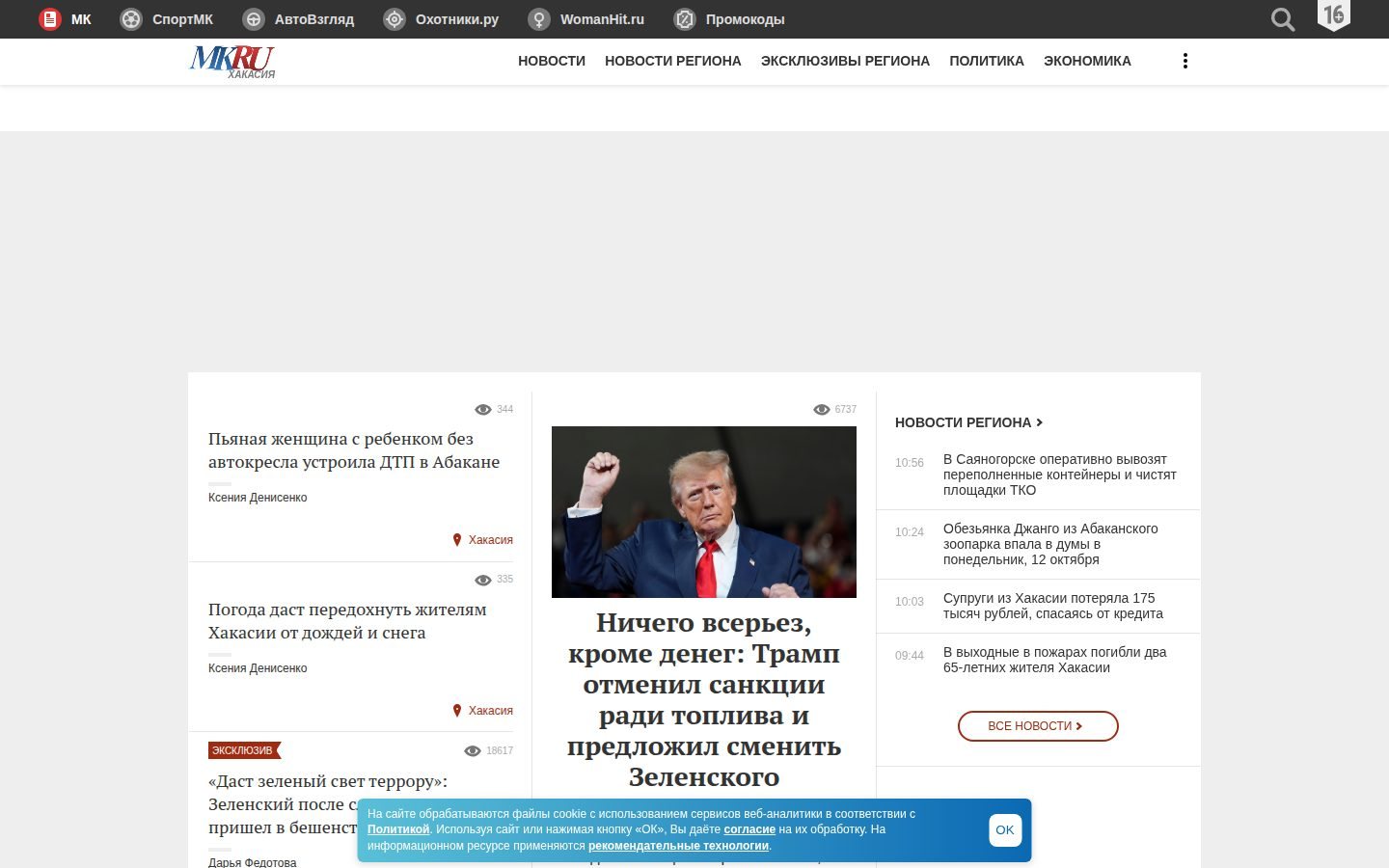Click views eye icon showing 335
Image resolution: width=1389 pixels, height=868 pixels.
(x=483, y=580)
